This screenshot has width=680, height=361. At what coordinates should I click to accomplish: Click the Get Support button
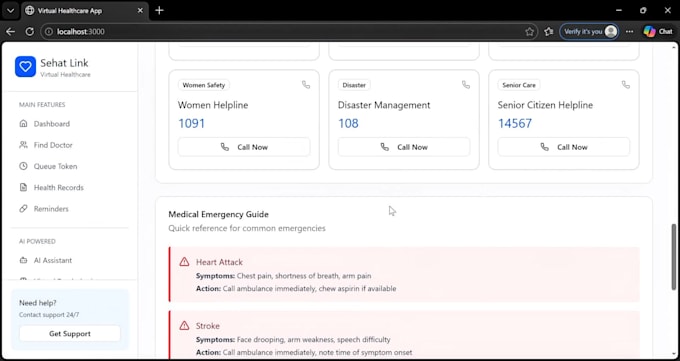point(70,334)
